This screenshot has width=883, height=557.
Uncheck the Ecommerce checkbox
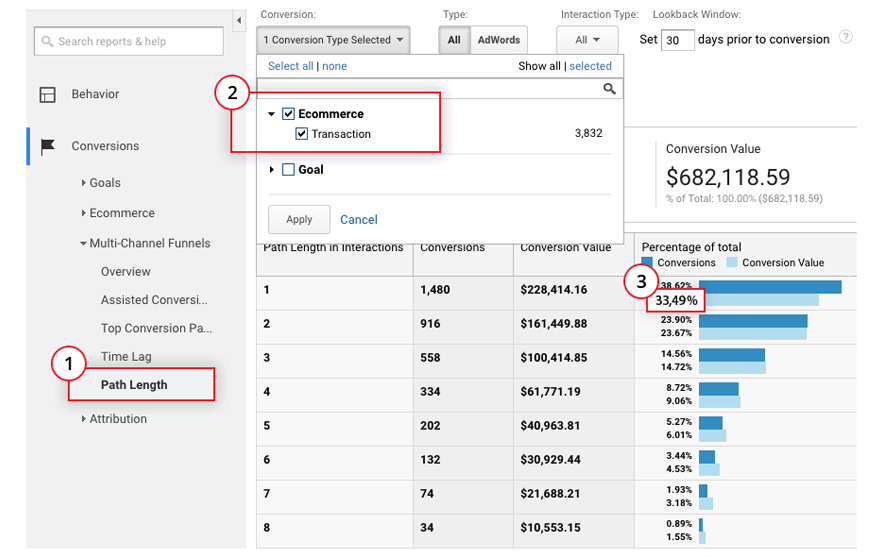pyautogui.click(x=288, y=114)
